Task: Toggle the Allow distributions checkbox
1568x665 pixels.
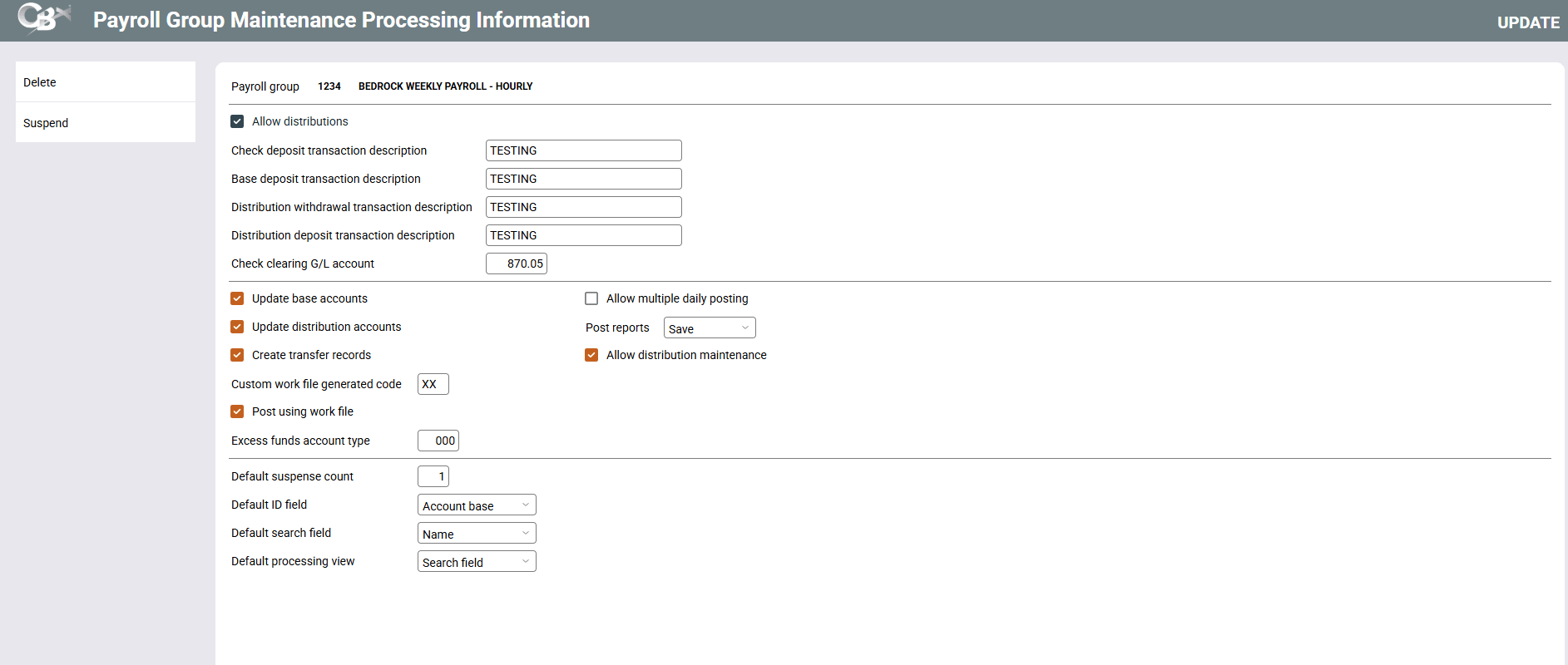Action: pos(237,121)
